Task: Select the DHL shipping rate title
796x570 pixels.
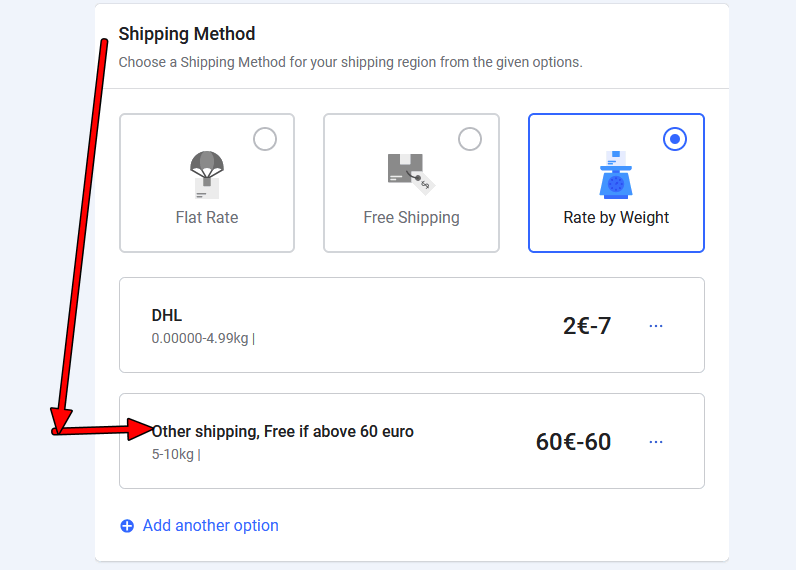Action: click(167, 316)
